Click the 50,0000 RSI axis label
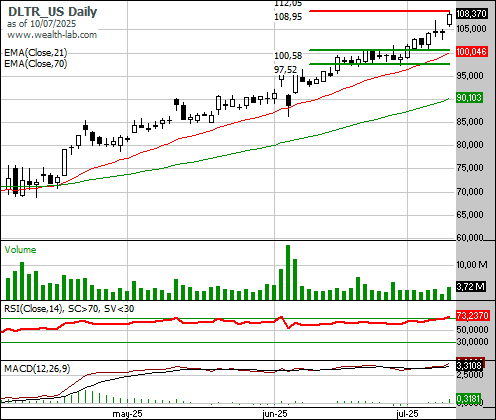 472,329
